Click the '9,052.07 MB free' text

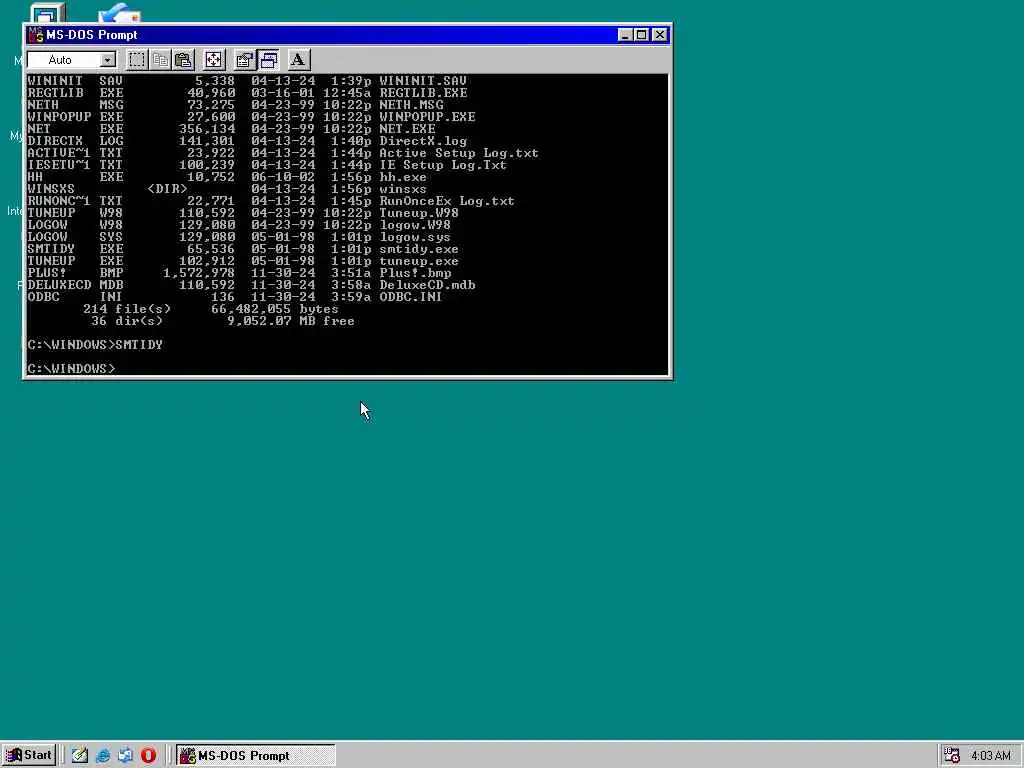291,321
